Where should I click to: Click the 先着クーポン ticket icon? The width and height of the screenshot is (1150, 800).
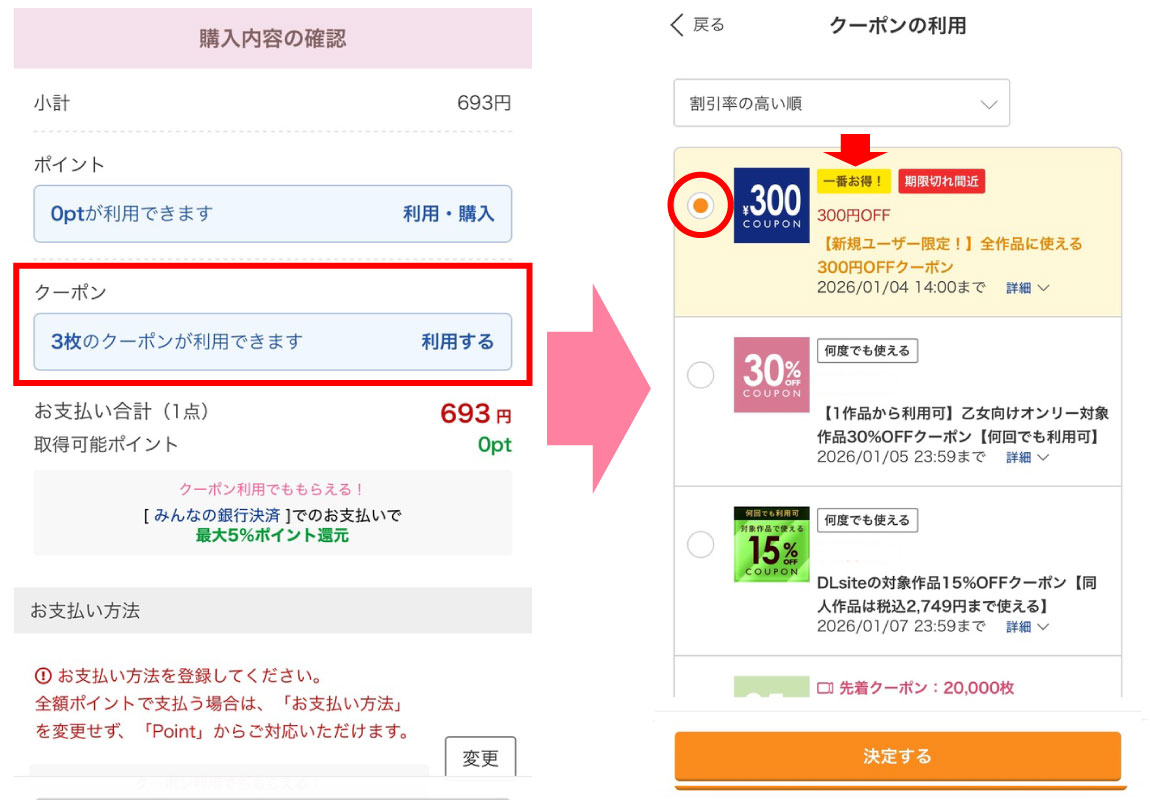[825, 688]
